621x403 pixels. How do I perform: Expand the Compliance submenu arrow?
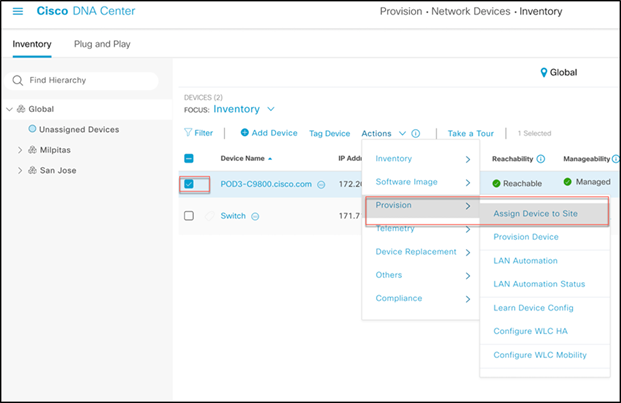tap(468, 299)
